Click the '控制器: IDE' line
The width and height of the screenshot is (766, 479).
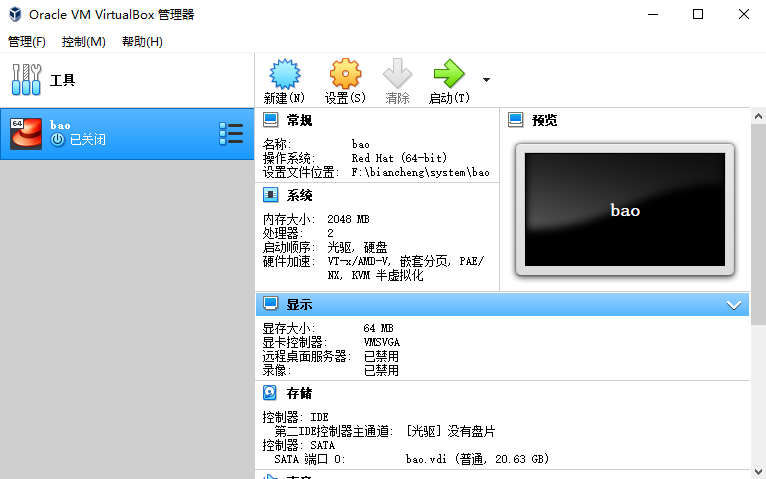[296, 417]
